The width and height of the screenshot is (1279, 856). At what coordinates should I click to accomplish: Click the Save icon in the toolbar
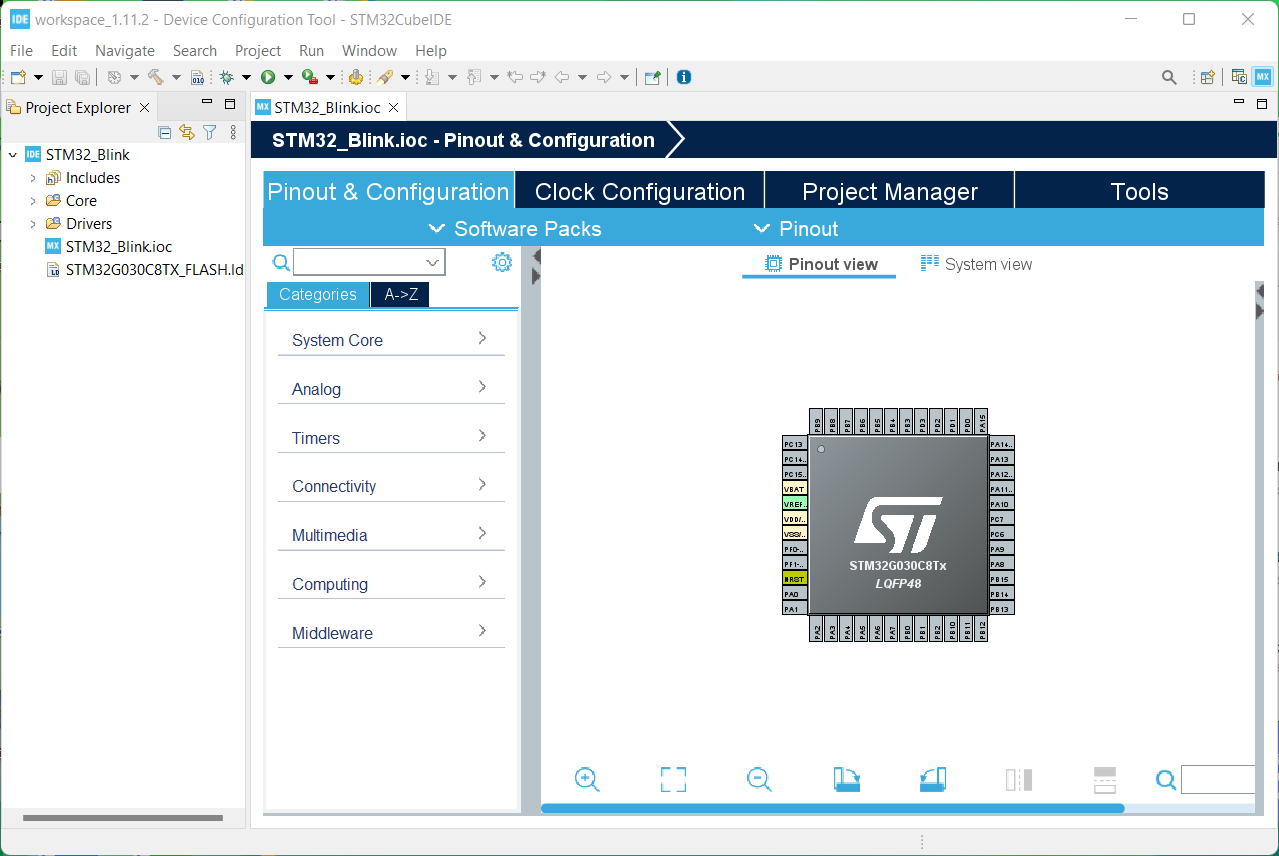59,77
